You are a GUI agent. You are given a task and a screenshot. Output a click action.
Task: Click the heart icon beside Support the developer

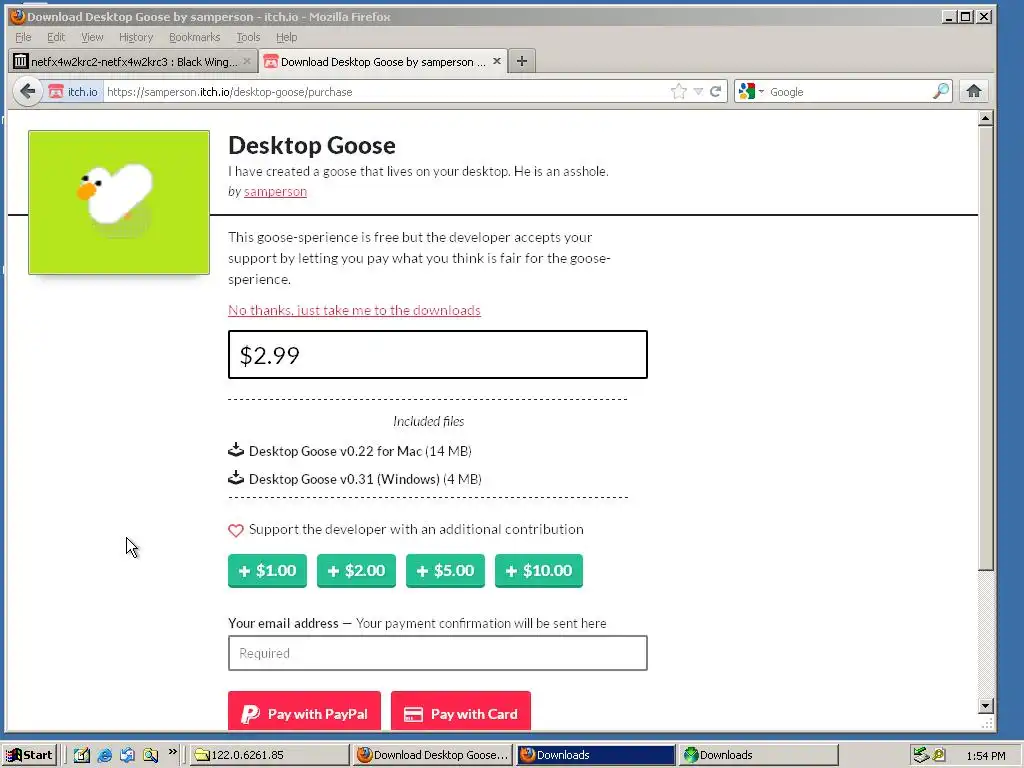236,530
